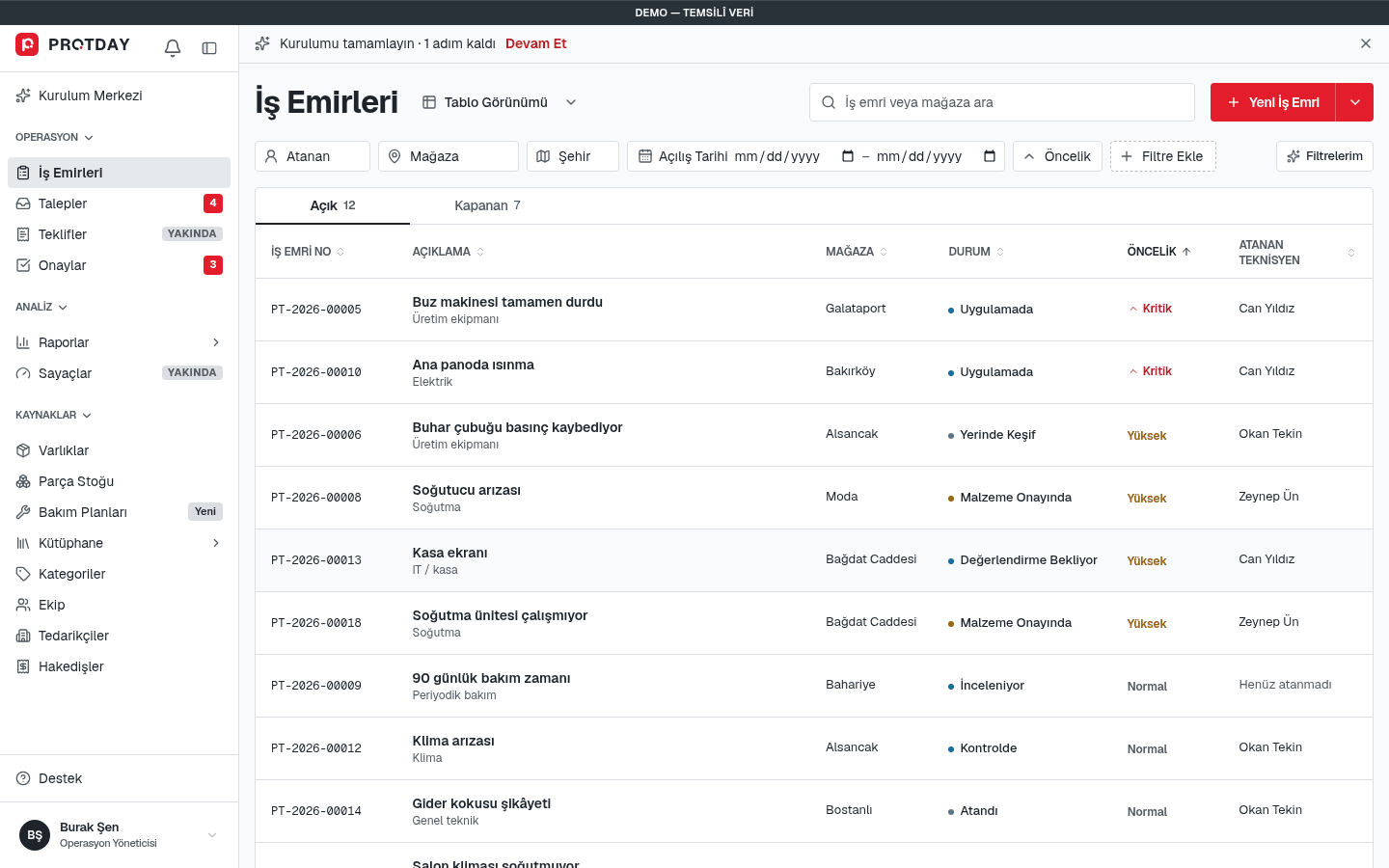Sort by Öncelik column arrow
The width and height of the screenshot is (1389, 868).
pos(1186,252)
